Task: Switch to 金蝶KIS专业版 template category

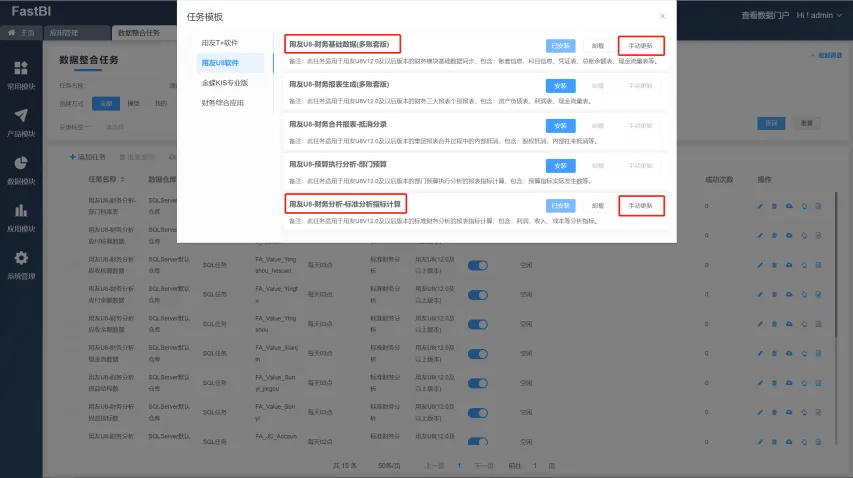Action: click(x=225, y=83)
